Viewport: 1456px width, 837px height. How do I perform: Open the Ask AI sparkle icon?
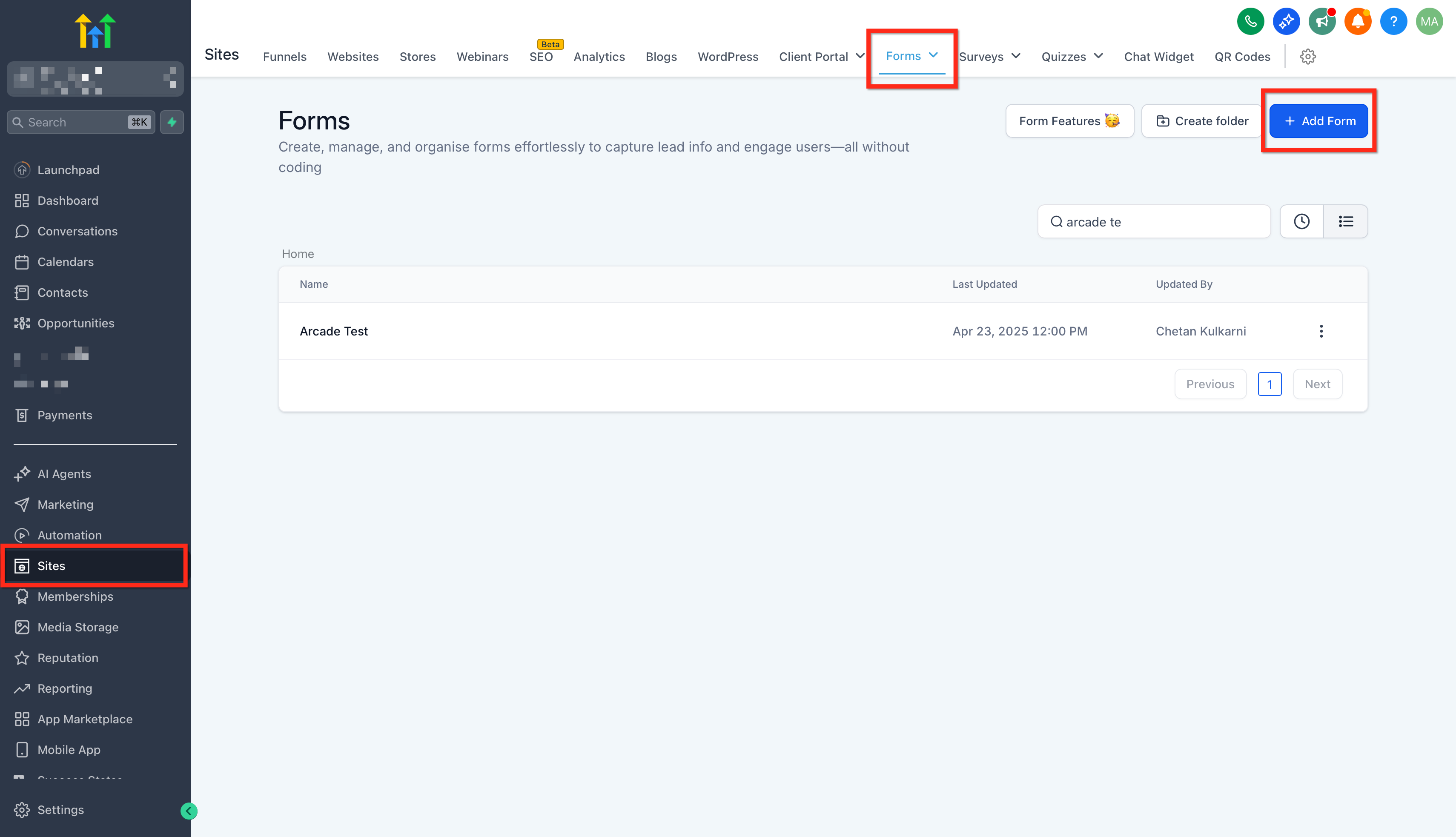1286,22
